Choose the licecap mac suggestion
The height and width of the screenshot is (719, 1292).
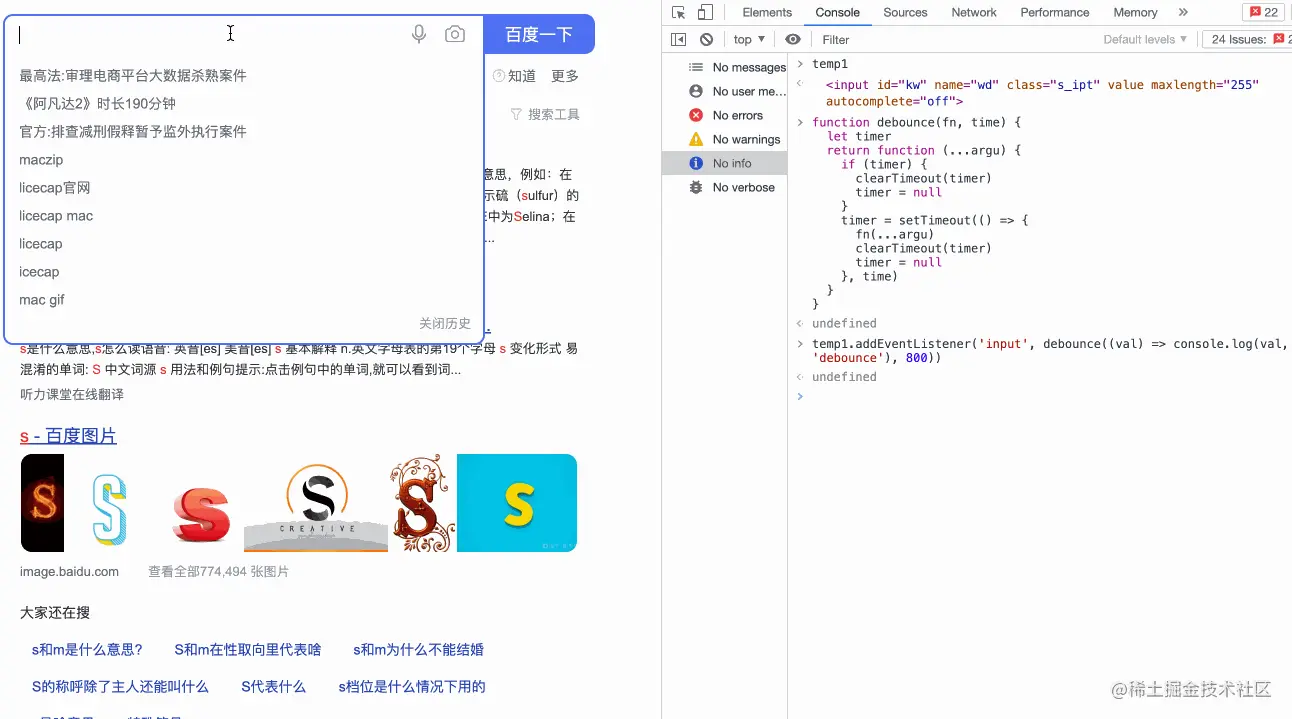point(56,216)
